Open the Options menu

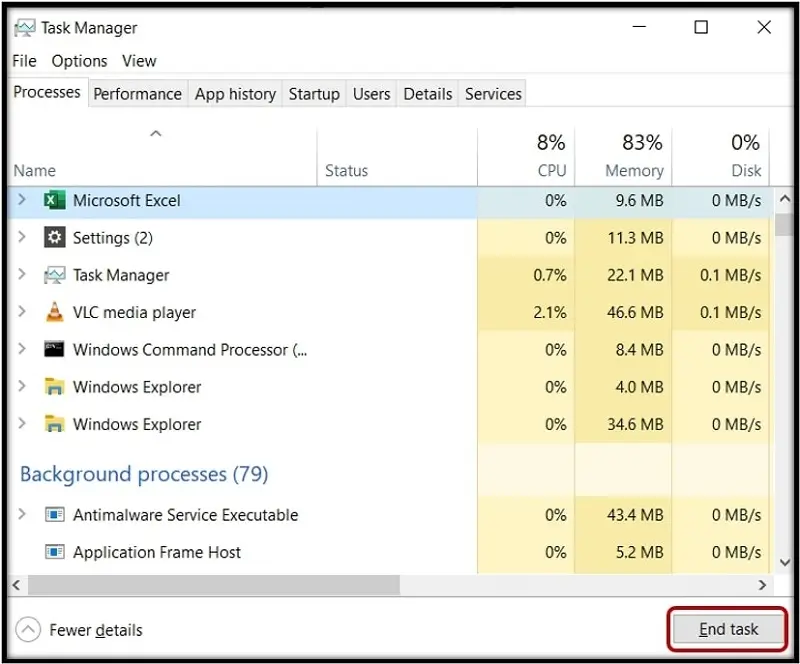tap(79, 61)
